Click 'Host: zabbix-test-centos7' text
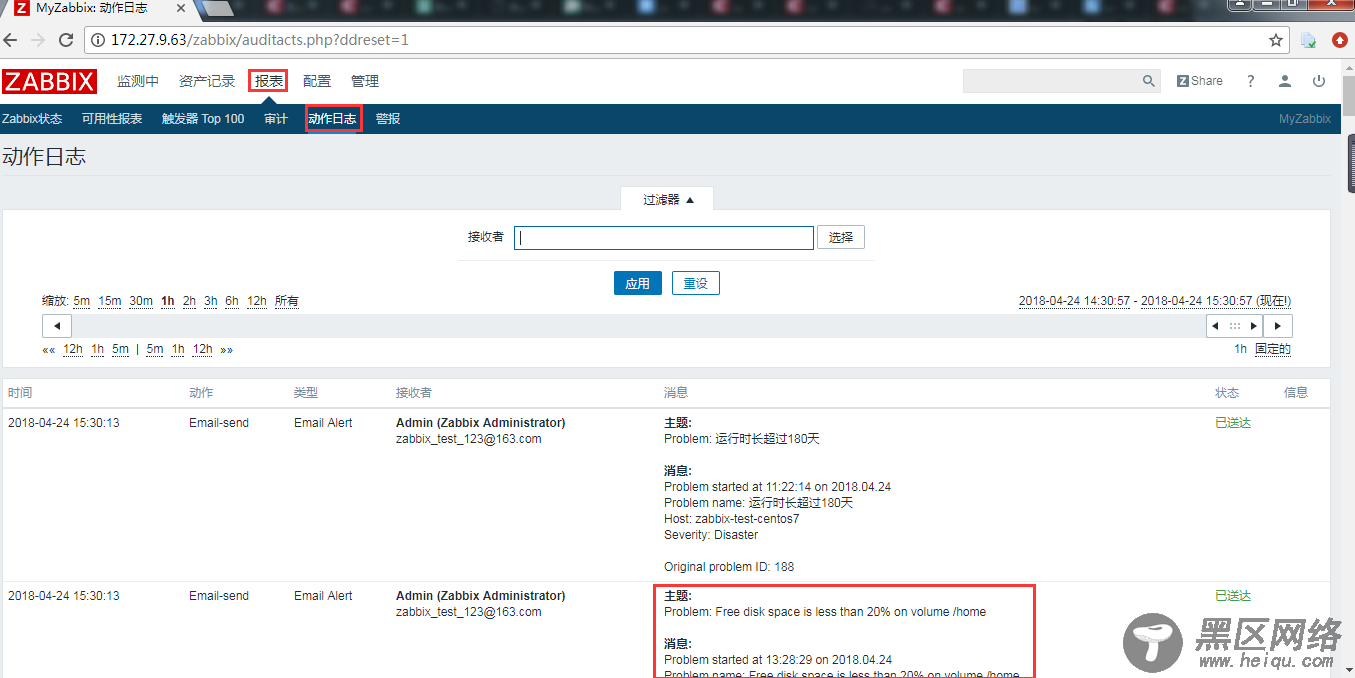1355x678 pixels. pyautogui.click(x=732, y=519)
